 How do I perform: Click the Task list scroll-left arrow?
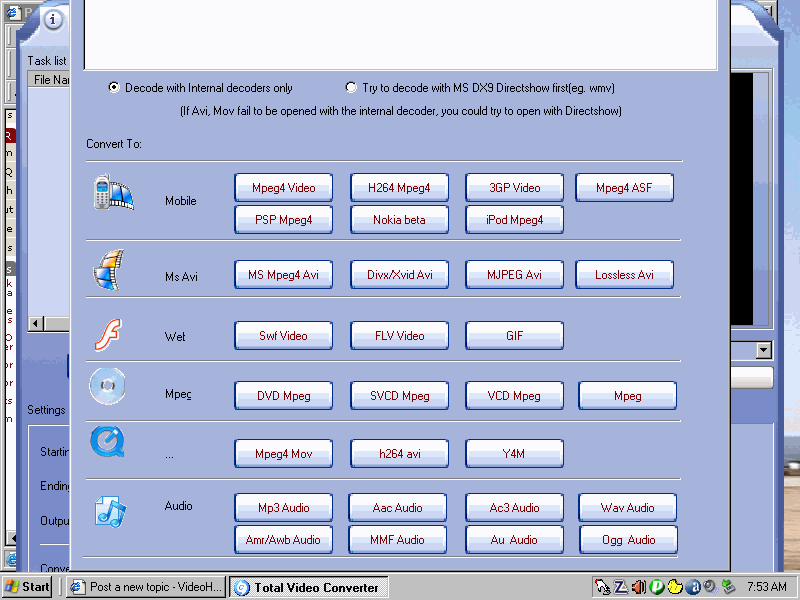click(36, 323)
